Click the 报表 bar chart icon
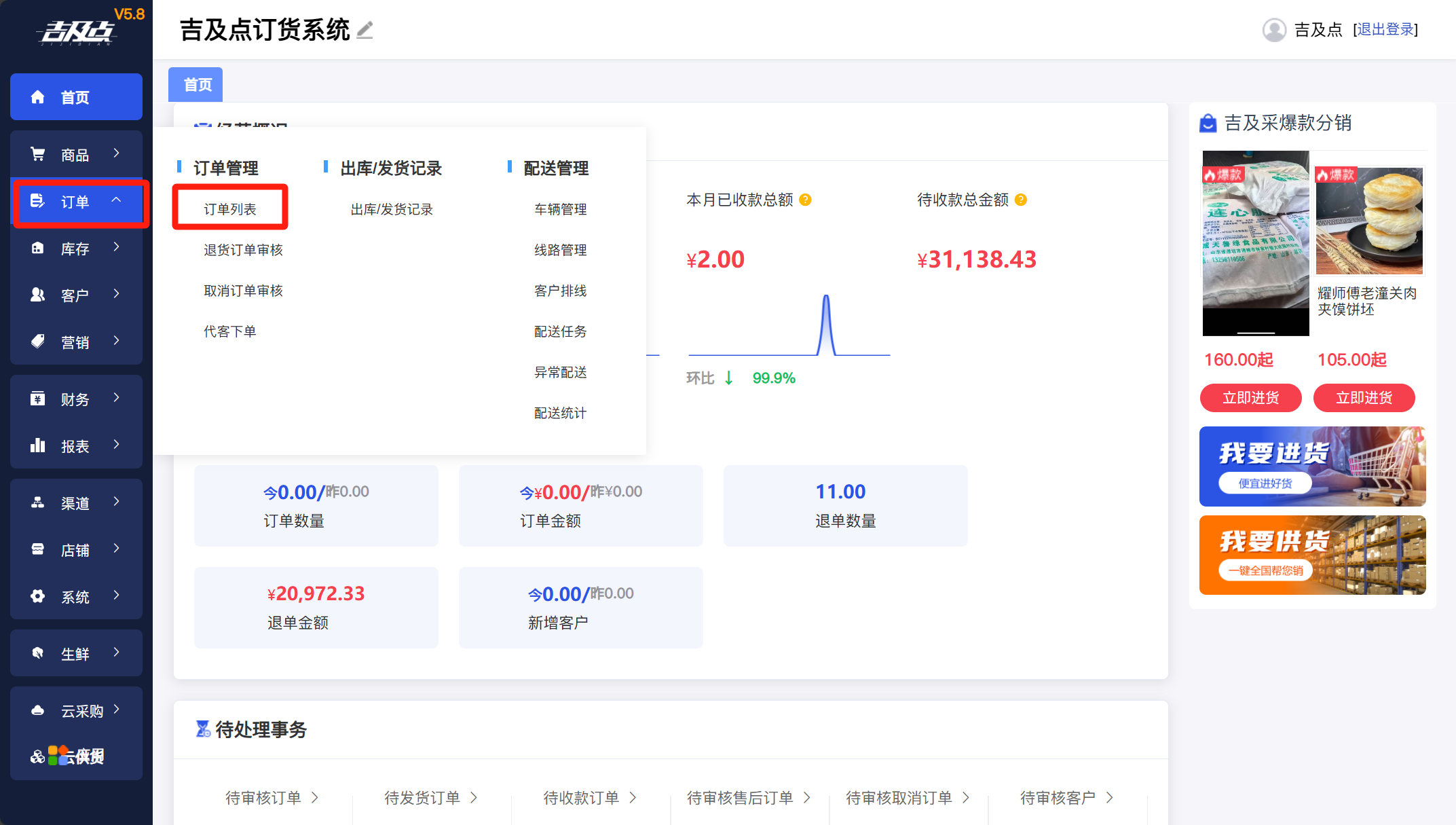Screen dimensions: 1456x825 click(38, 446)
